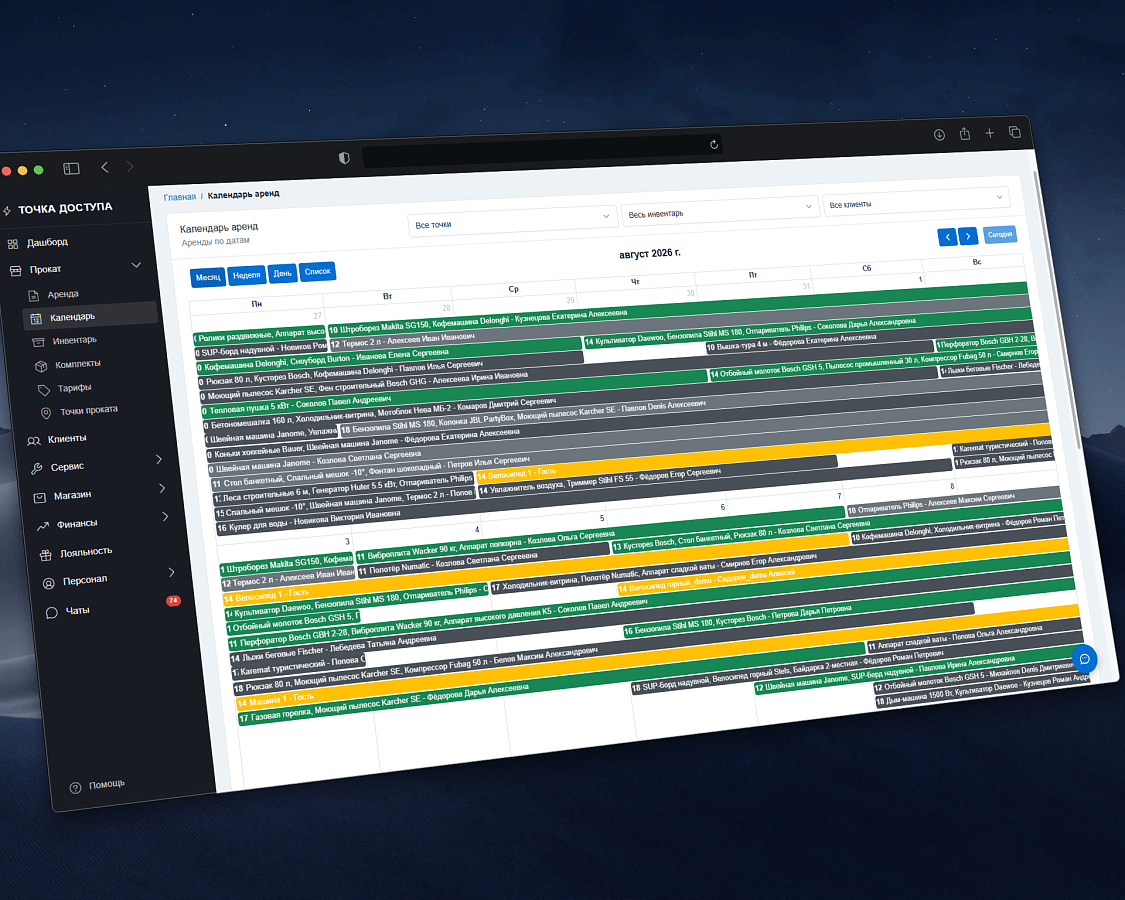Click the browser address bar
1125x900 pixels.
point(542,151)
